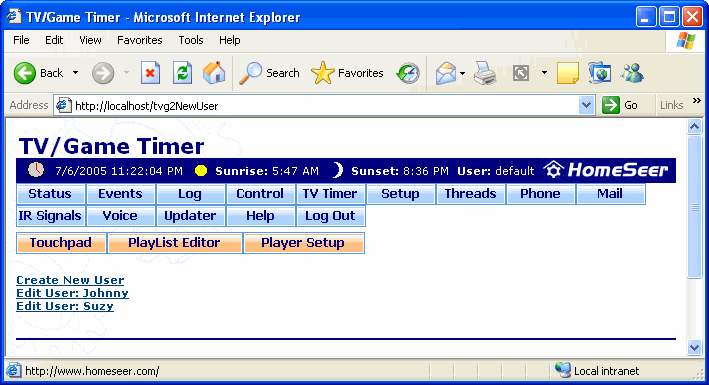This screenshot has width=709, height=385.
Task: Open the Tools menu
Action: point(191,40)
